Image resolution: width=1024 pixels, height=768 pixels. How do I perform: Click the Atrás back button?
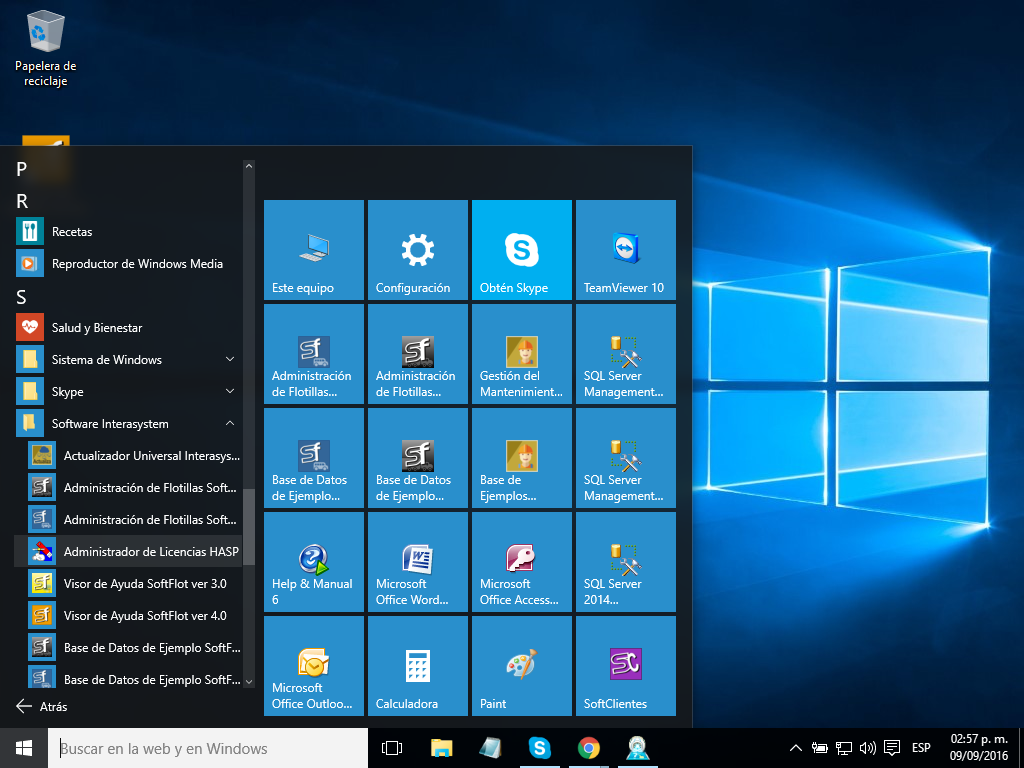tap(42, 706)
